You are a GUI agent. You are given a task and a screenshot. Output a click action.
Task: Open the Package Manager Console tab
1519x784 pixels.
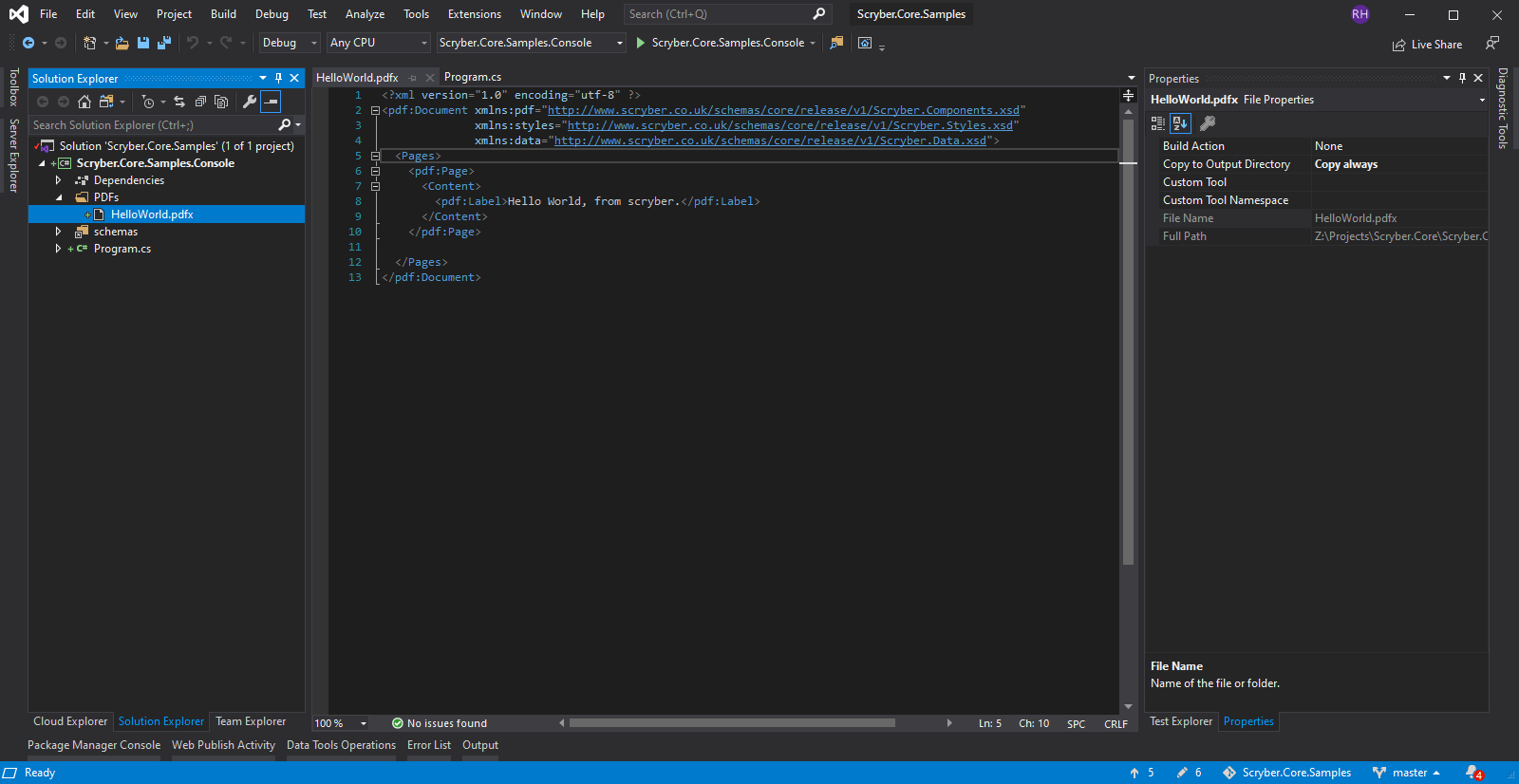click(x=94, y=745)
